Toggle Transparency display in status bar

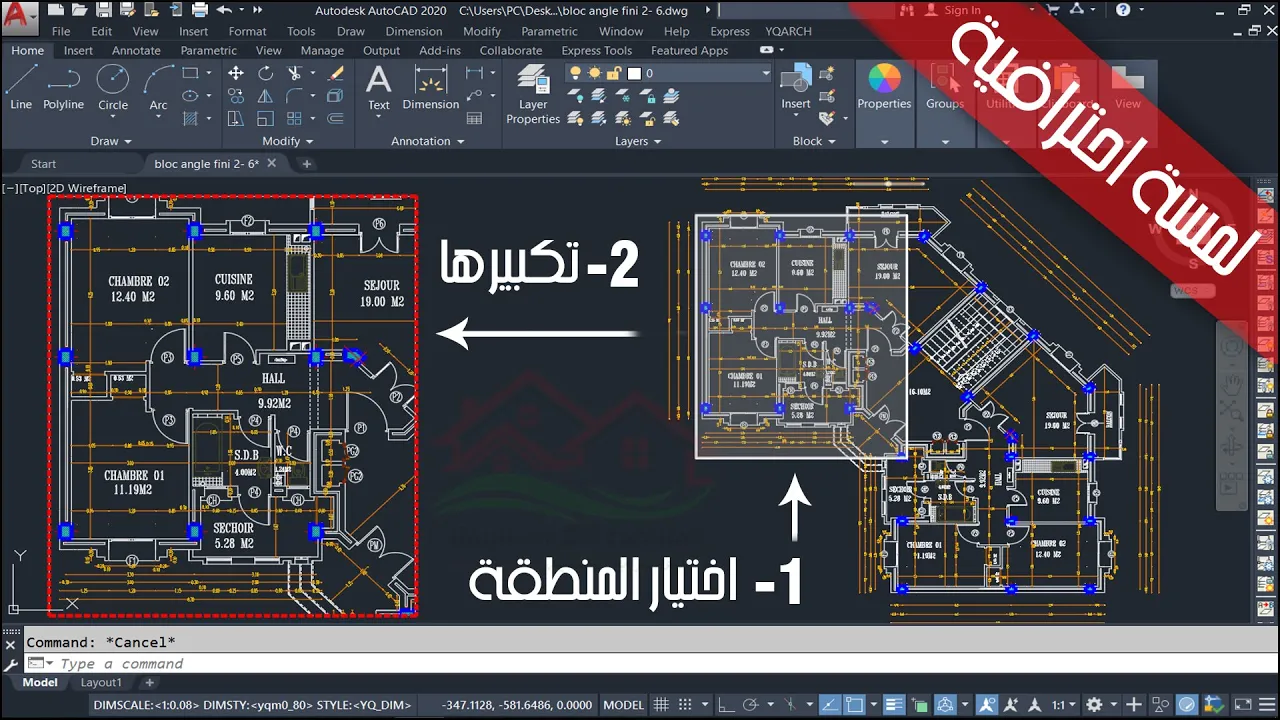(x=918, y=705)
